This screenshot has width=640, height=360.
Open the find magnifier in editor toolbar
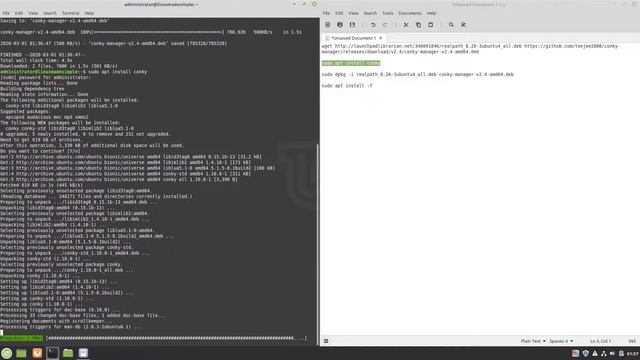pyautogui.click(x=451, y=25)
